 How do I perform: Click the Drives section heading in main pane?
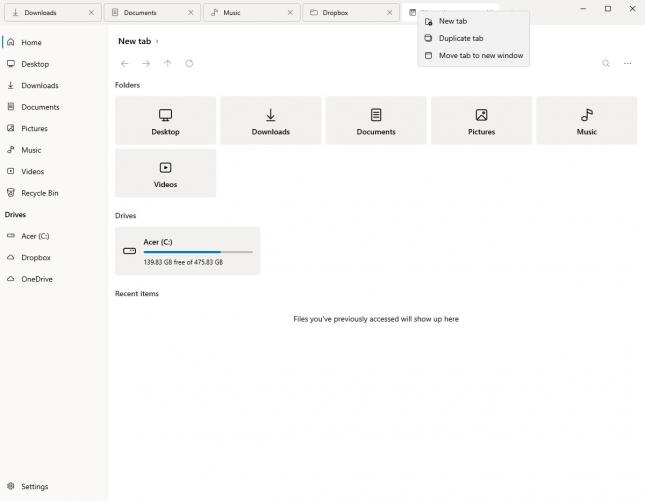pos(125,216)
